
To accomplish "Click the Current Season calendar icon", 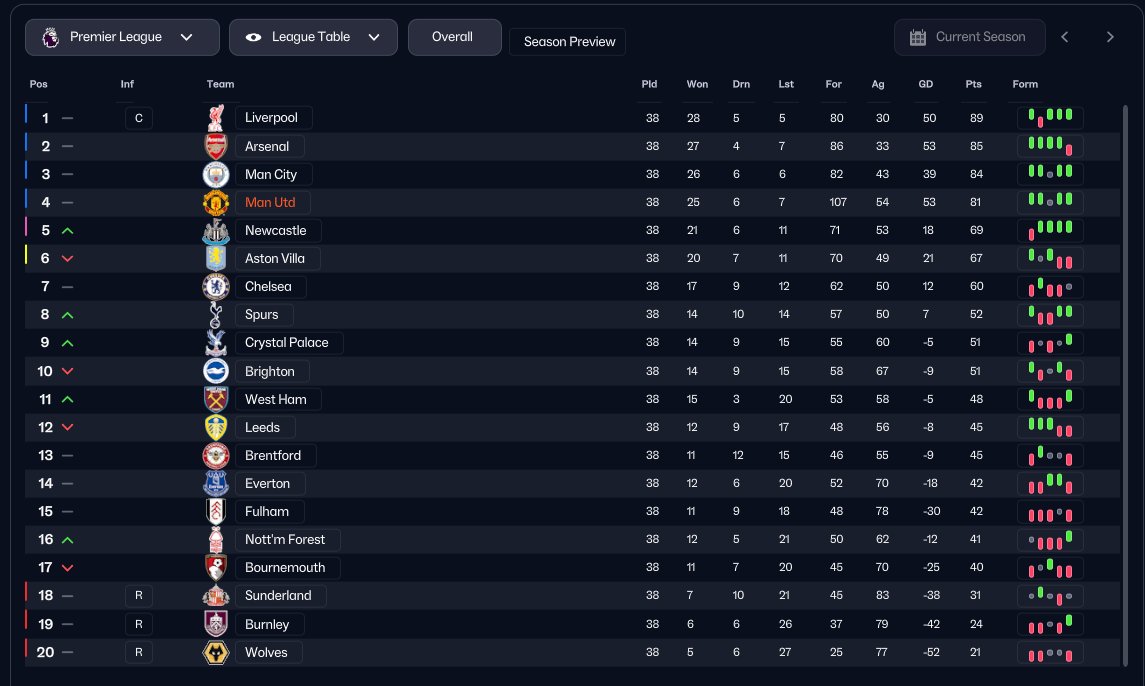I will tap(918, 37).
